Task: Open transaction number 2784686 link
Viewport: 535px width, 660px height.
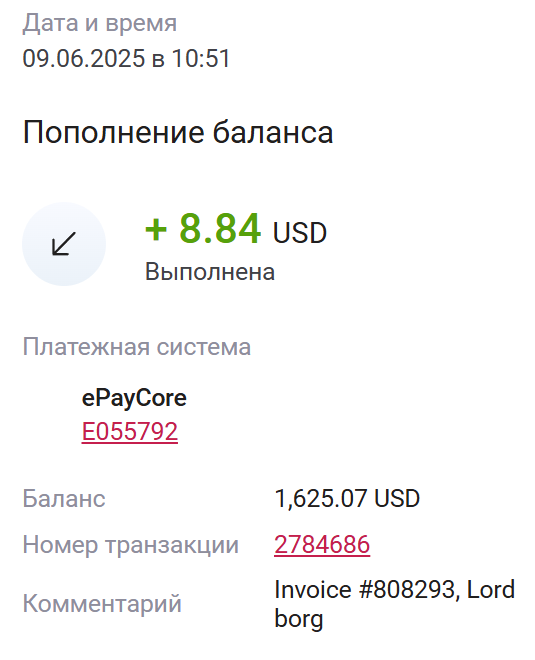Action: pos(322,544)
